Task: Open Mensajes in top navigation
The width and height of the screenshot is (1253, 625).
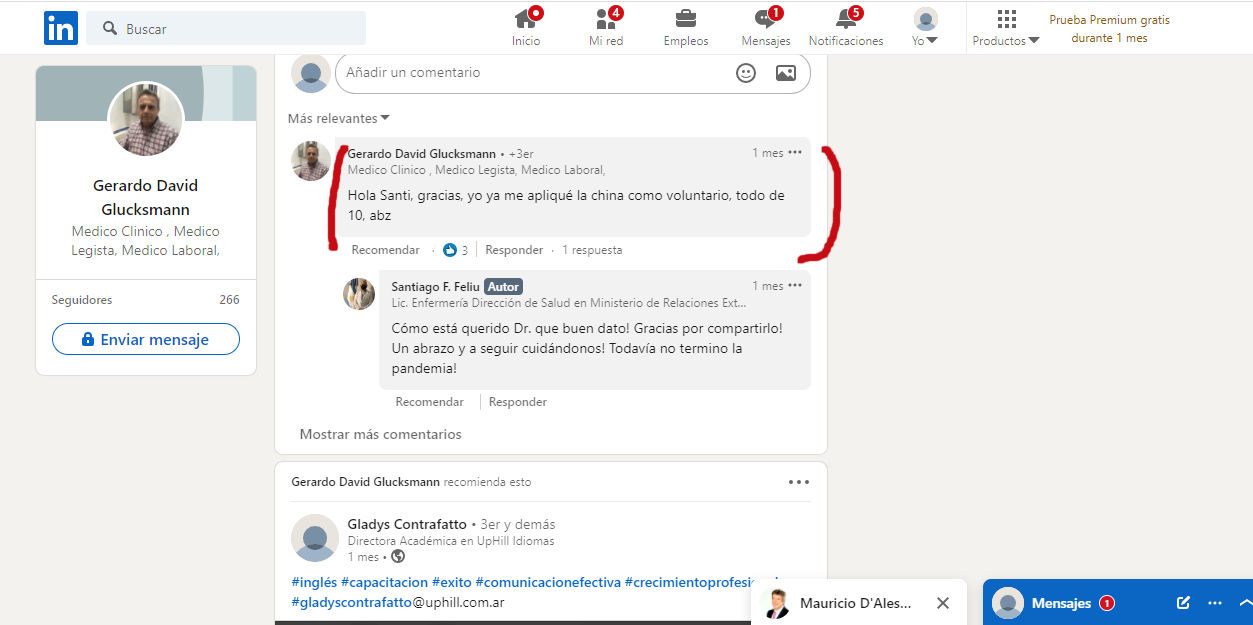Action: coord(766,27)
